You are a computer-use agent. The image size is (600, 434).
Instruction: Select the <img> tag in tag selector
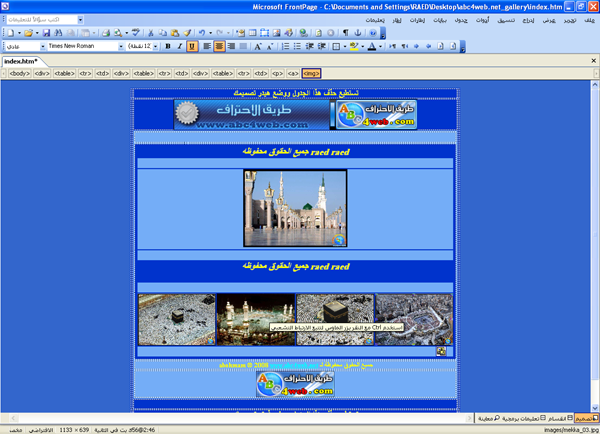point(311,73)
